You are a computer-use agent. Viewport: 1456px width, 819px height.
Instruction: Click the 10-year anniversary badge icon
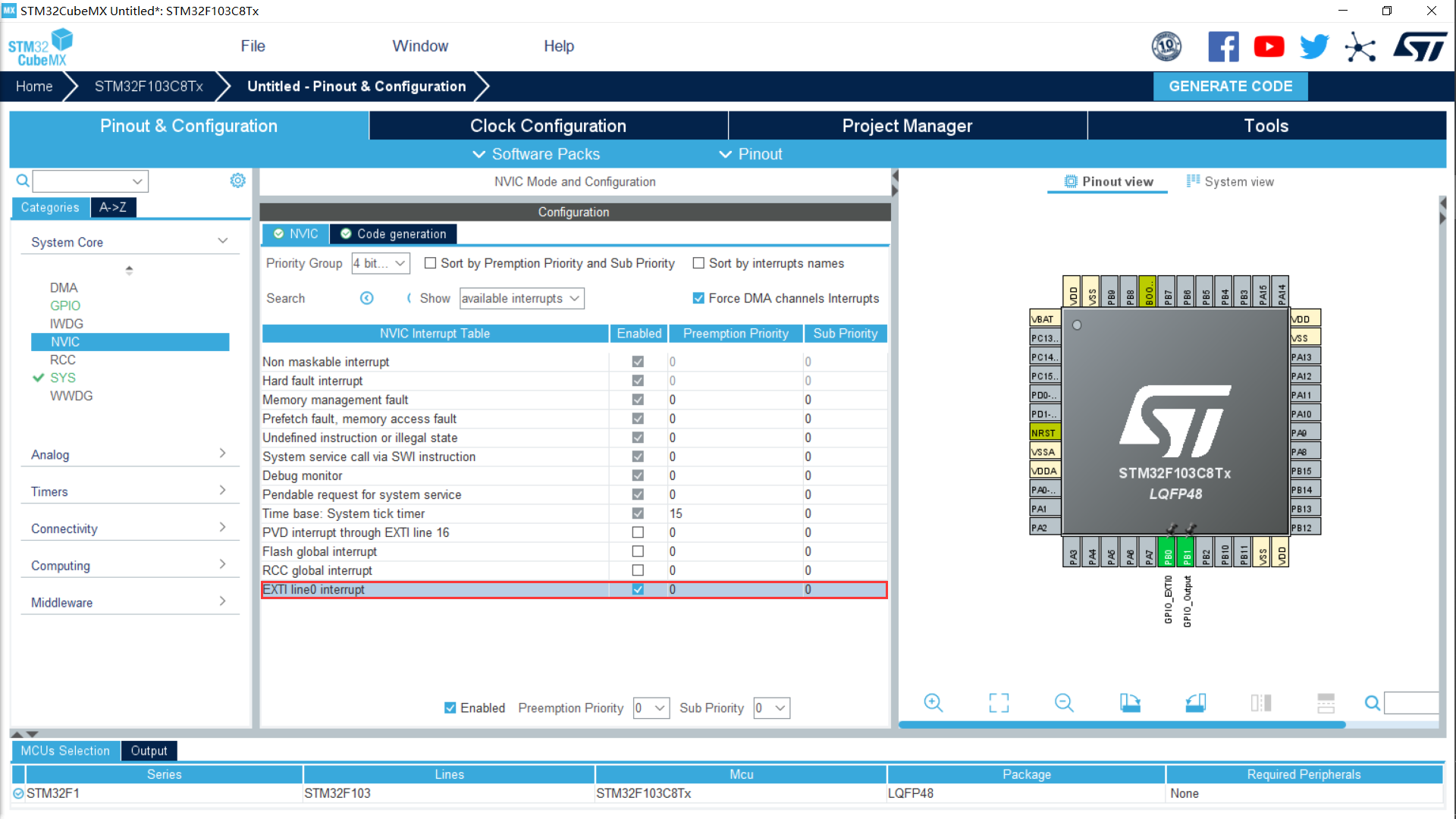[1166, 47]
